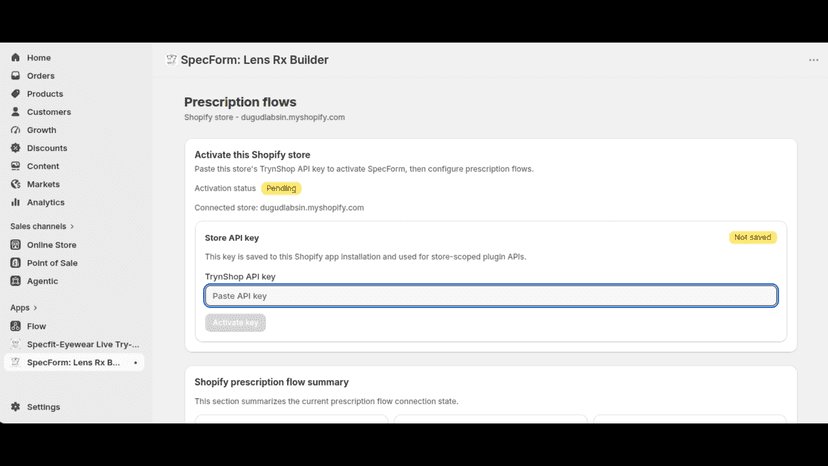Click the Flow app icon
This screenshot has height=466, width=828.
(x=15, y=326)
